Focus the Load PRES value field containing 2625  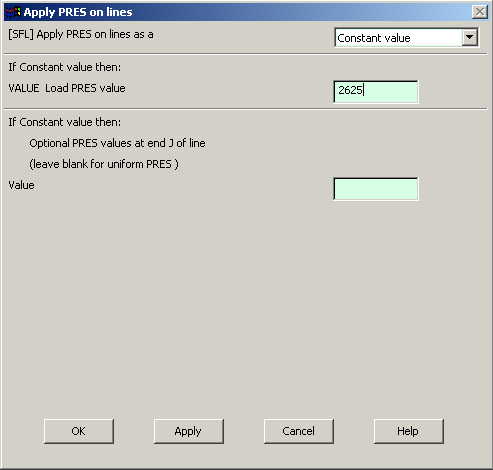[x=375, y=92]
